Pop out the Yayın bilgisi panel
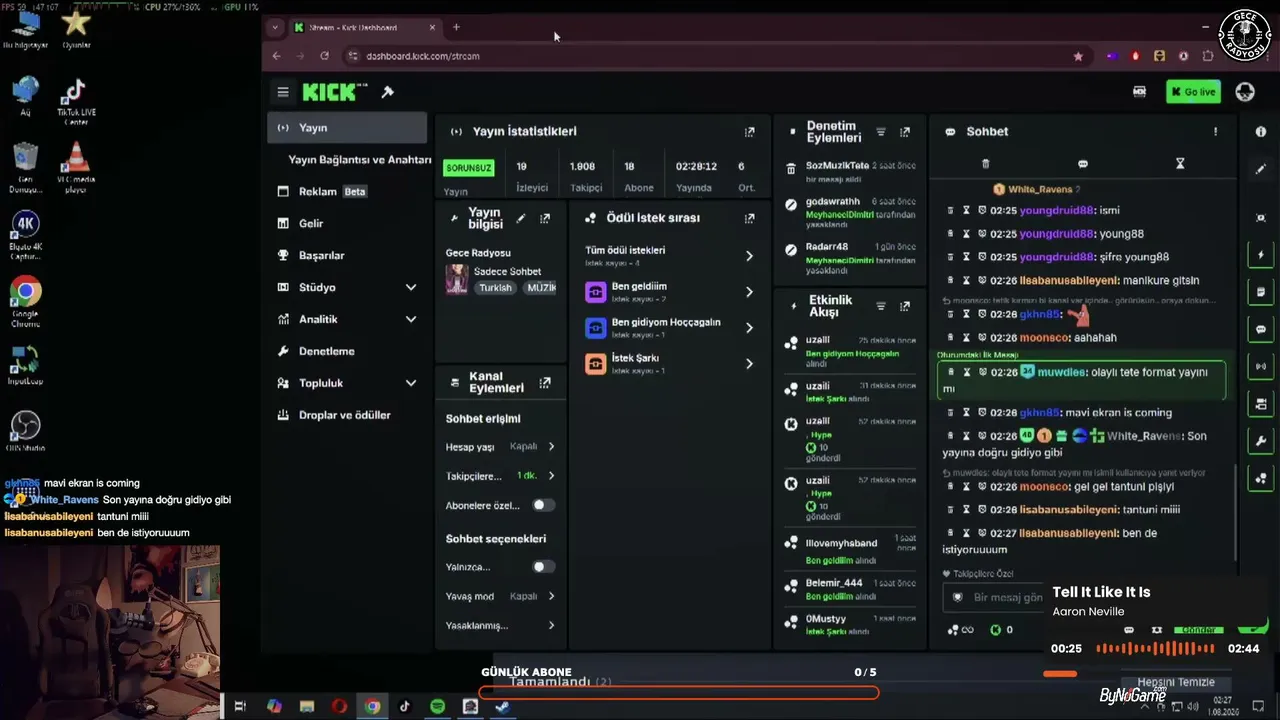This screenshot has width=1280, height=720. (x=545, y=218)
